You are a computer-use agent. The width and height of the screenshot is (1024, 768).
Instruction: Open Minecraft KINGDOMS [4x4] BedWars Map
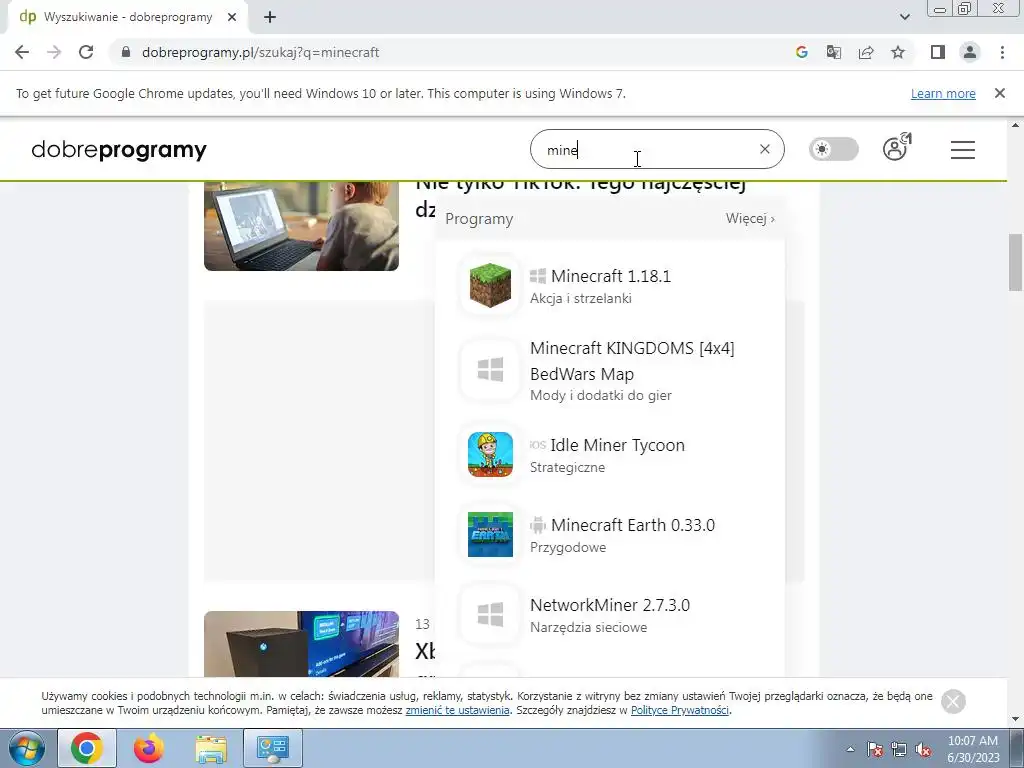pos(632,361)
